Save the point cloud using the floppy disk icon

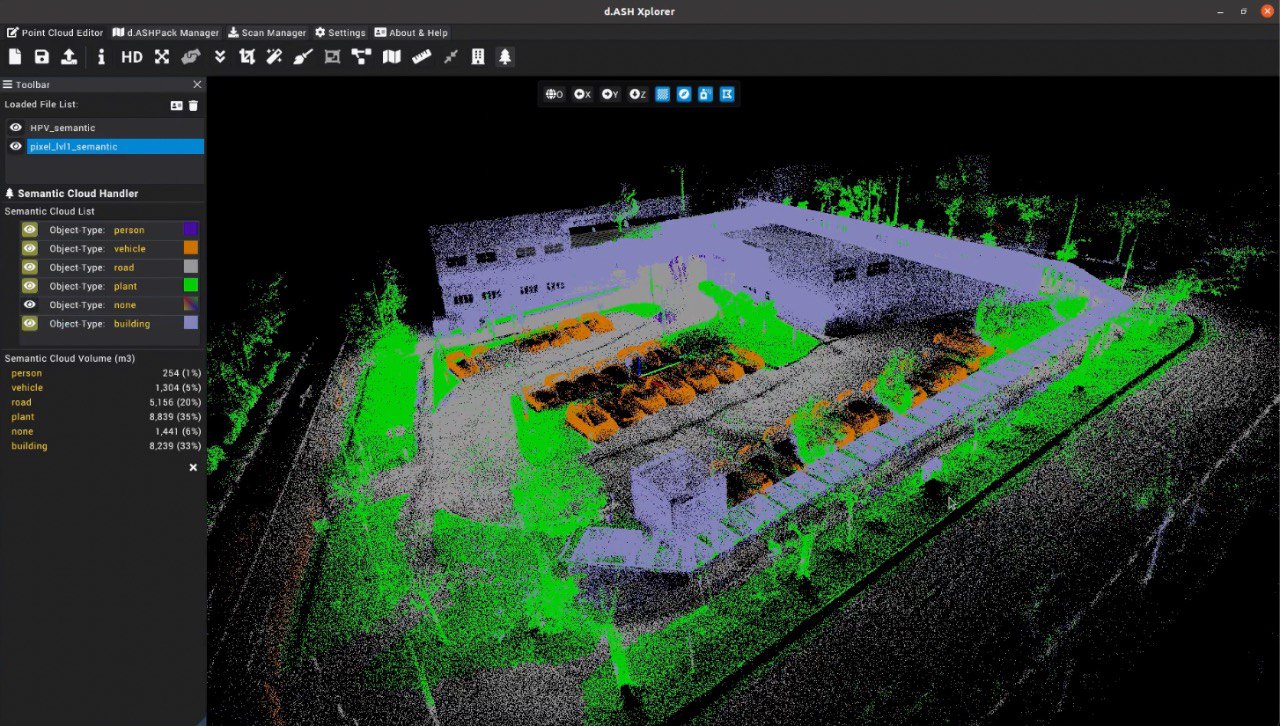pos(42,57)
